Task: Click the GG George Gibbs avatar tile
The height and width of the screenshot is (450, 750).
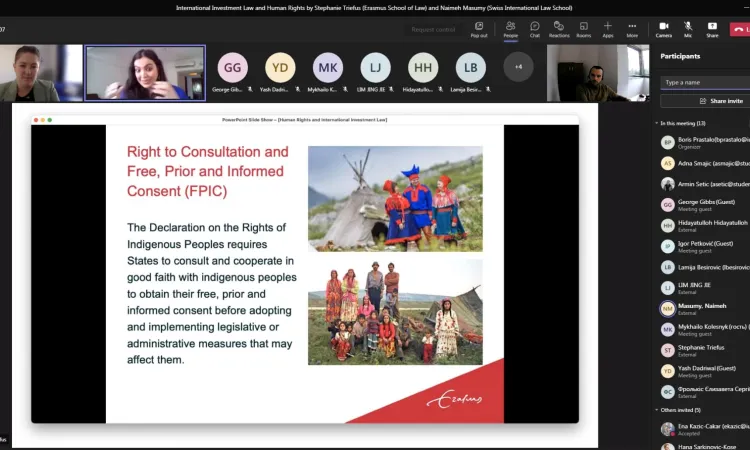Action: pos(232,68)
